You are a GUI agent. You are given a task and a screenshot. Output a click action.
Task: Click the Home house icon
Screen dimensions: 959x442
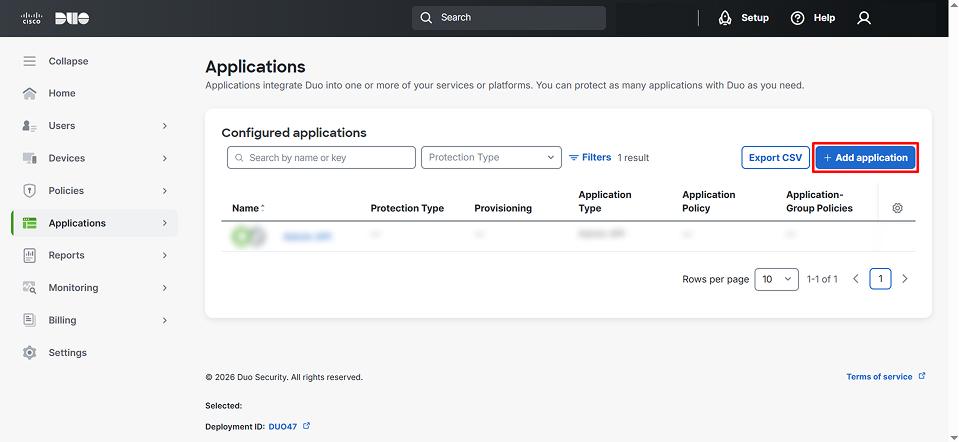(29, 94)
